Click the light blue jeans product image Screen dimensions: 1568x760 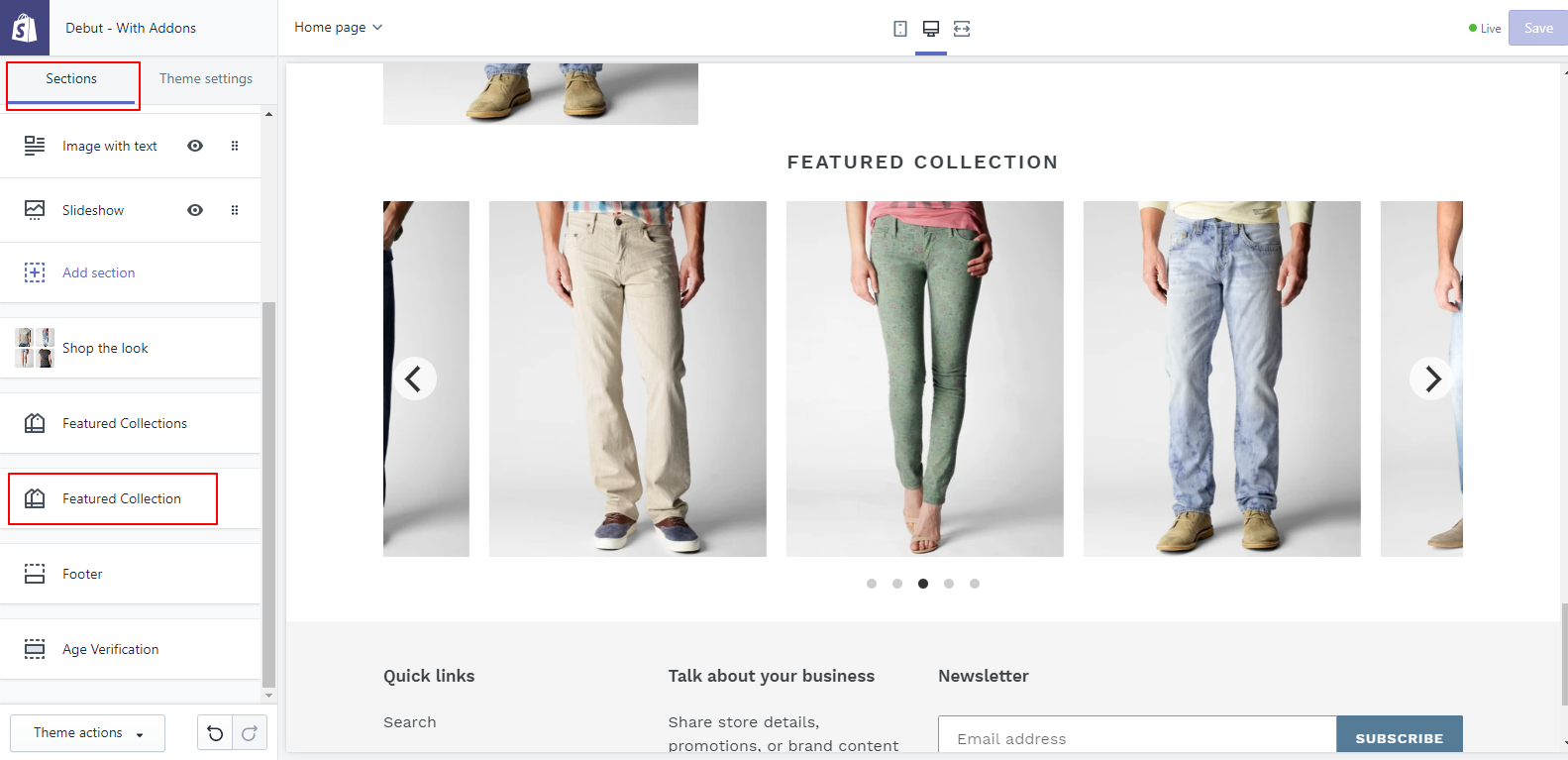click(1222, 379)
